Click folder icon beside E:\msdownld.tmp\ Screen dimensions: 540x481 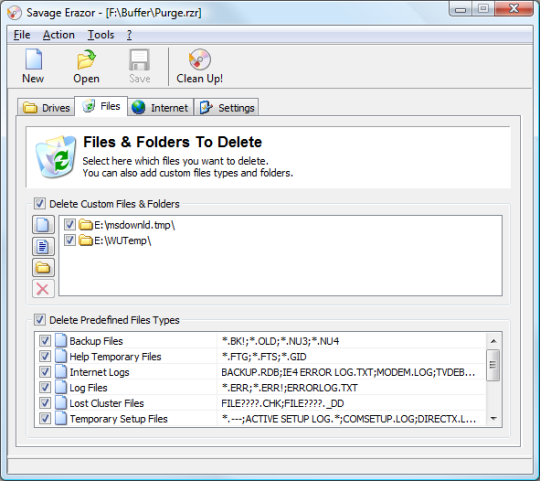(x=86, y=224)
